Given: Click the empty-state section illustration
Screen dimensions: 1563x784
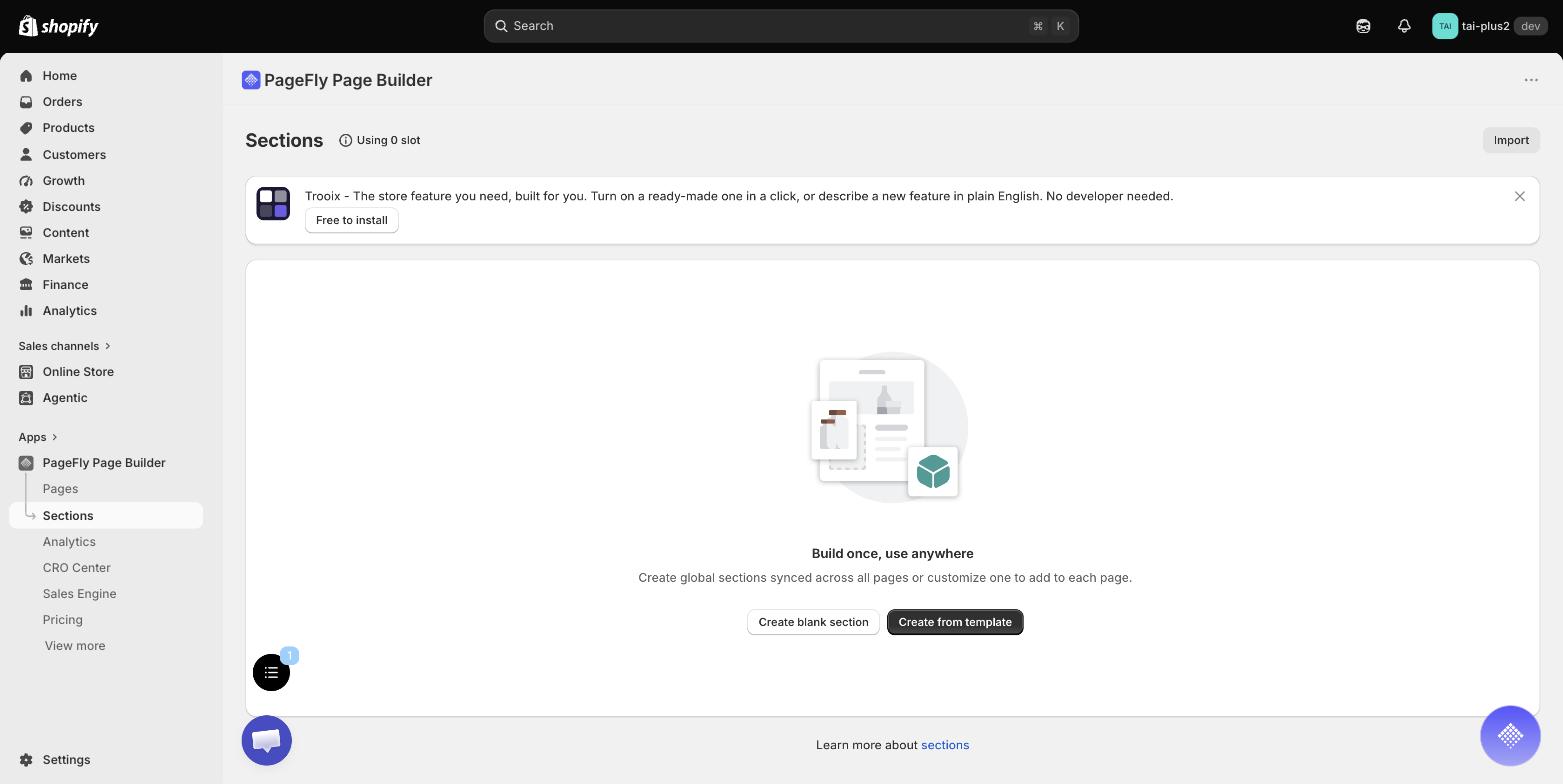Looking at the screenshot, I should click(x=889, y=427).
